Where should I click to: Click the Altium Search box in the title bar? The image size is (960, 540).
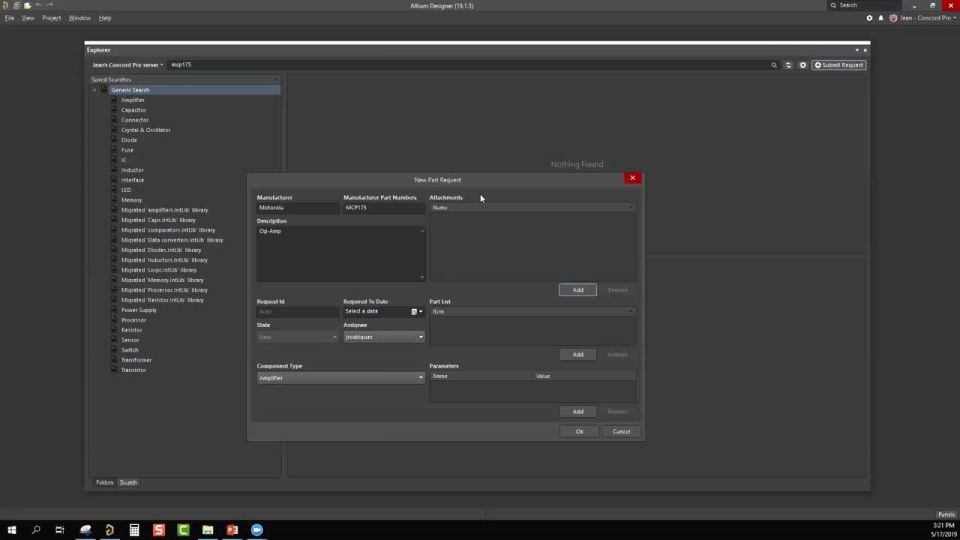864,6
